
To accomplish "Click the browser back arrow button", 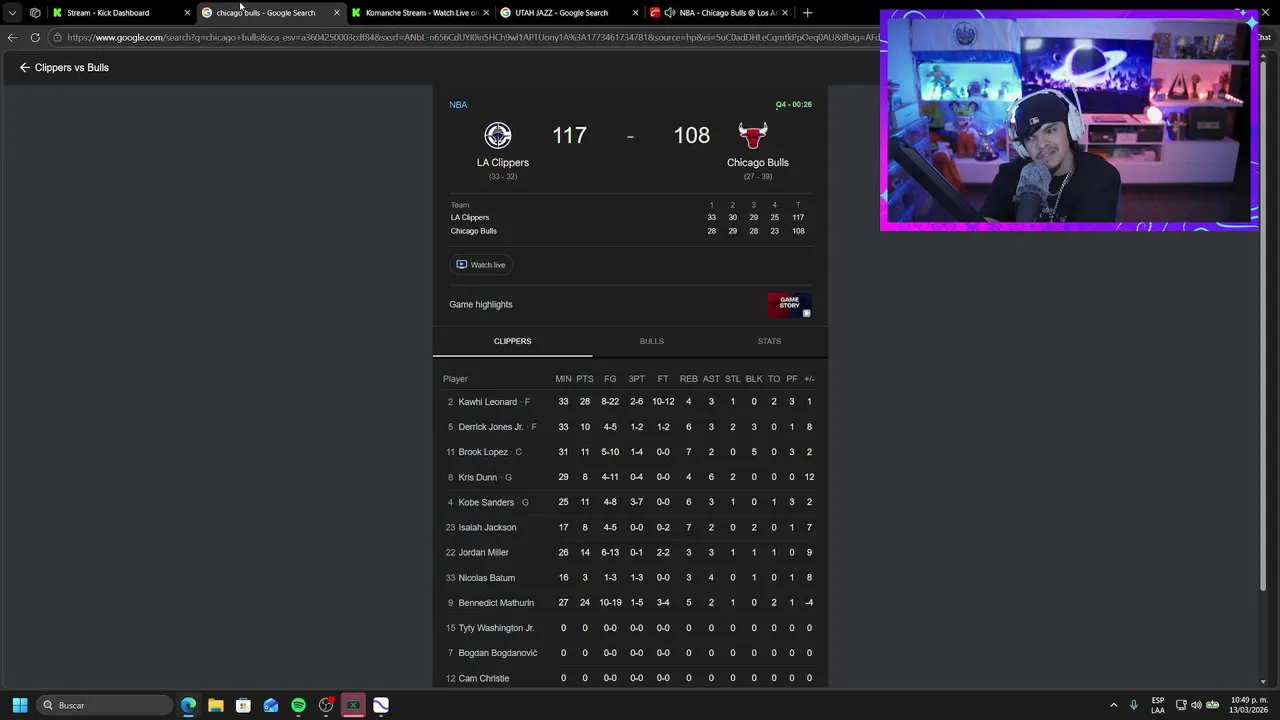I will click(x=12, y=37).
